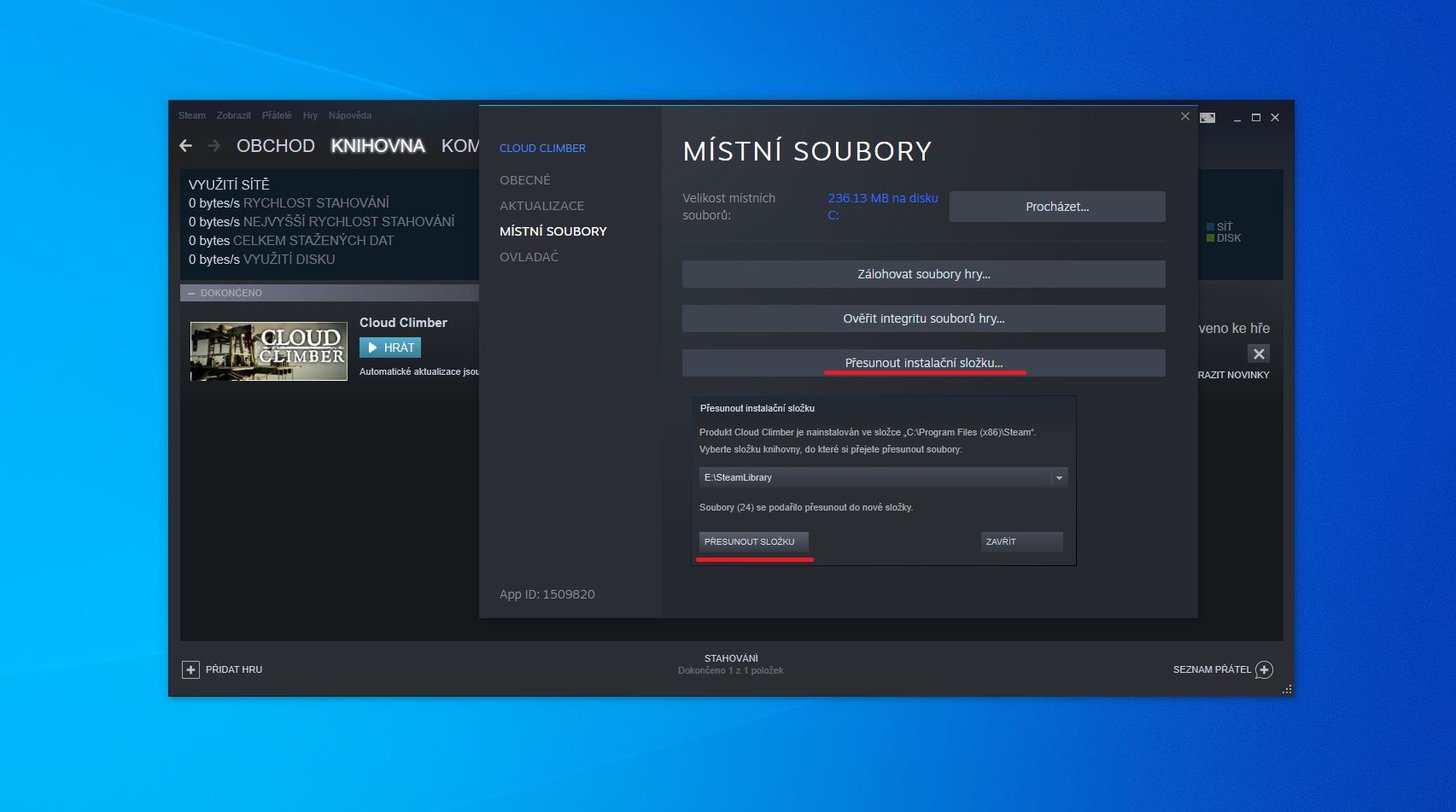1456x812 pixels.
Task: Click the RYCHLOST STAHOVÁNÍ stat line
Action: tap(289, 203)
